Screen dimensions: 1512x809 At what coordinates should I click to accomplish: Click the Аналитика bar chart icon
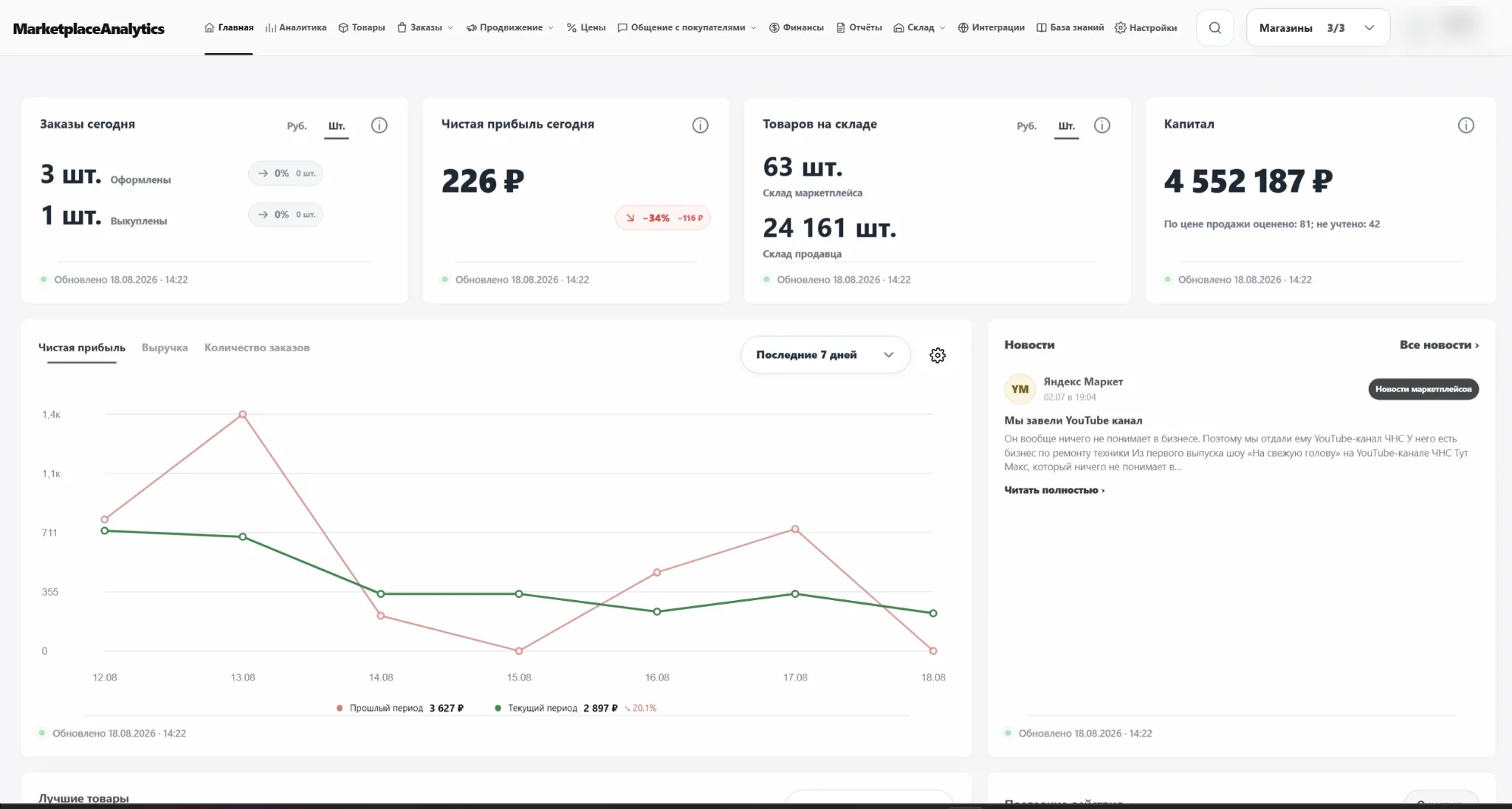click(270, 27)
